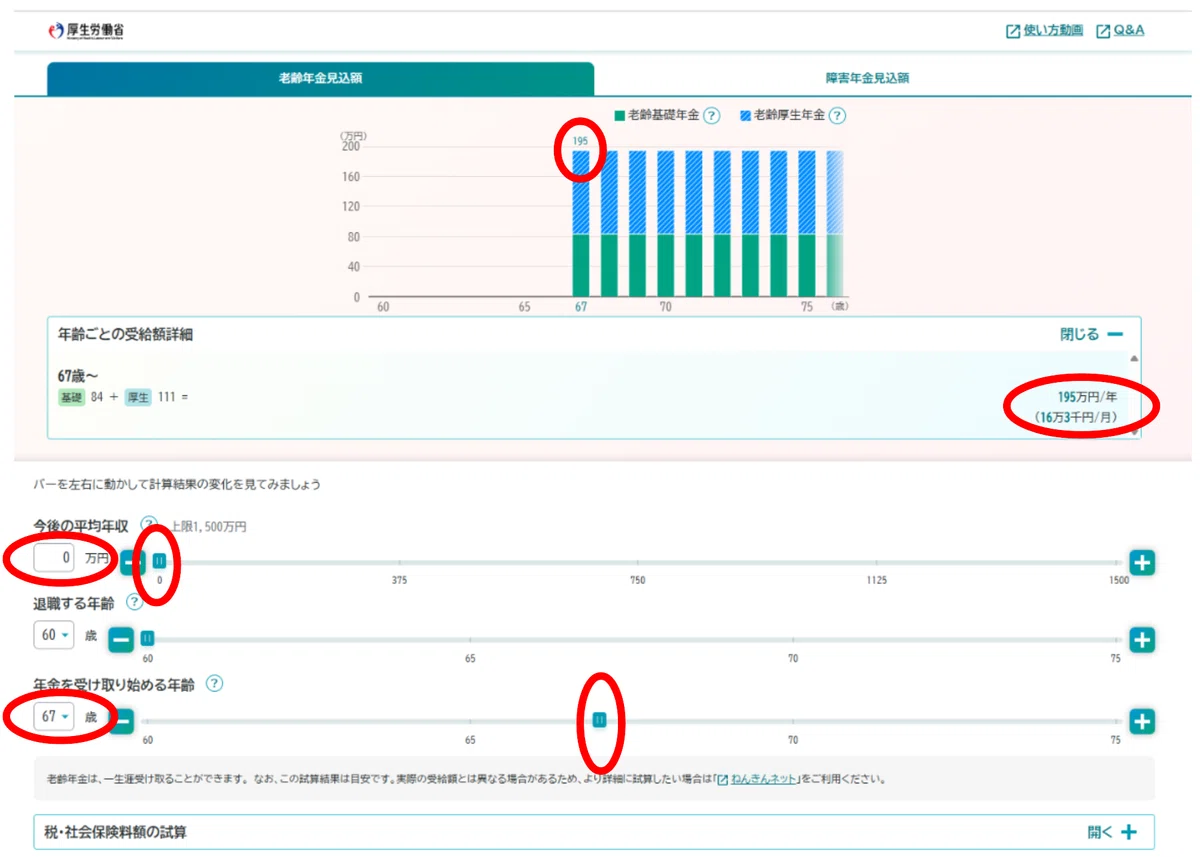
Task: Click the 退職する年齢 slider handle
Action: click(147, 638)
